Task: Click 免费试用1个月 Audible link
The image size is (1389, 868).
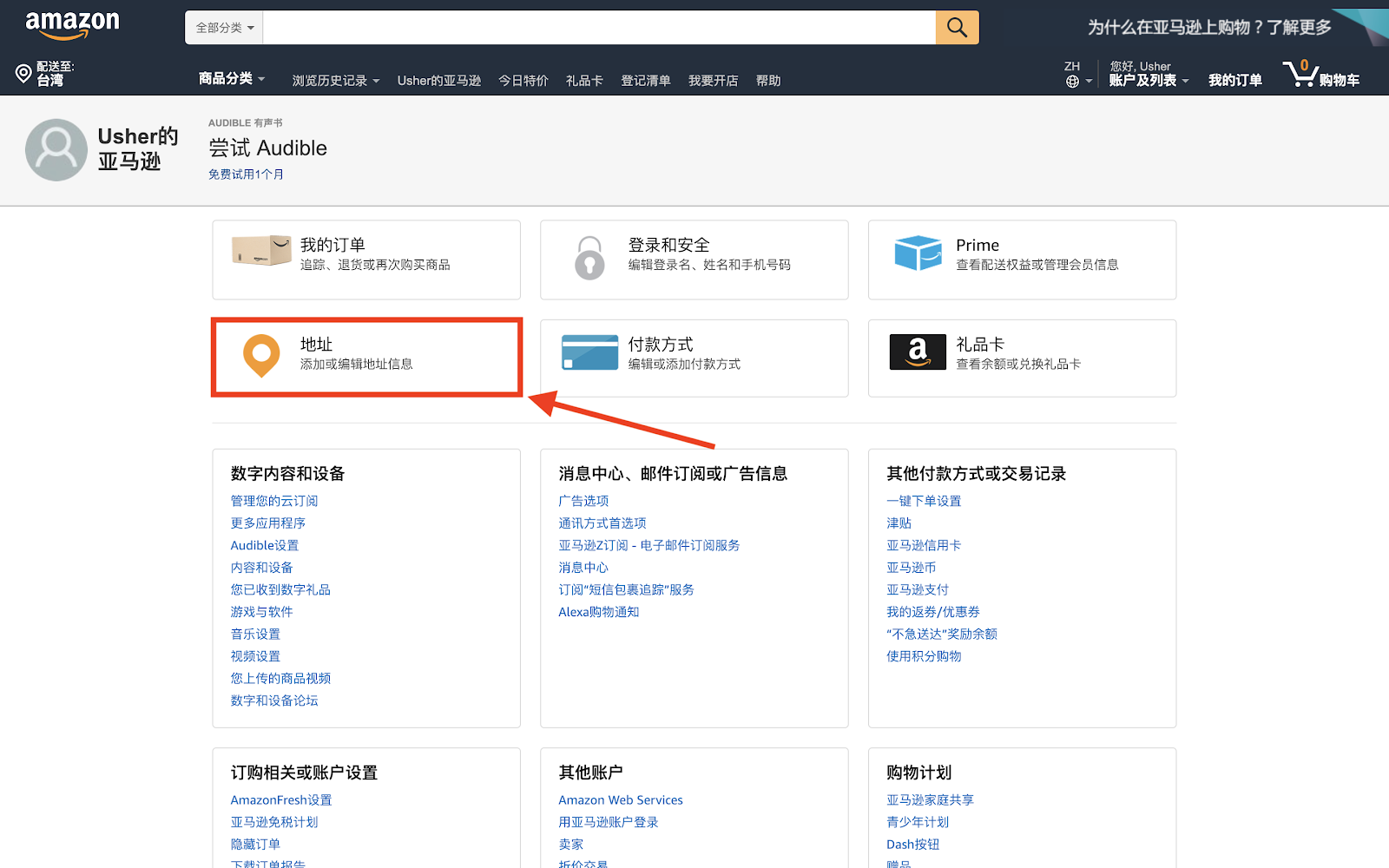Action: click(x=246, y=174)
